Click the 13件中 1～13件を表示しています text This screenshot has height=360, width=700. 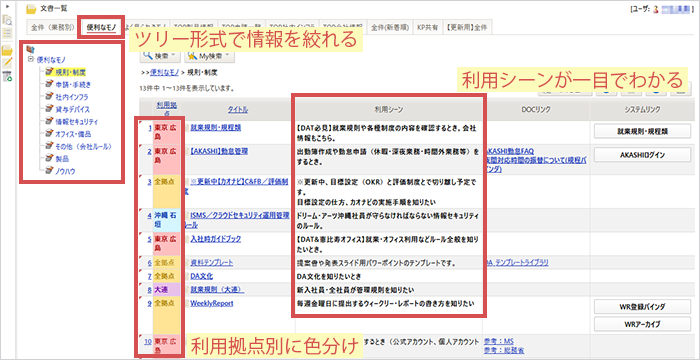188,88
